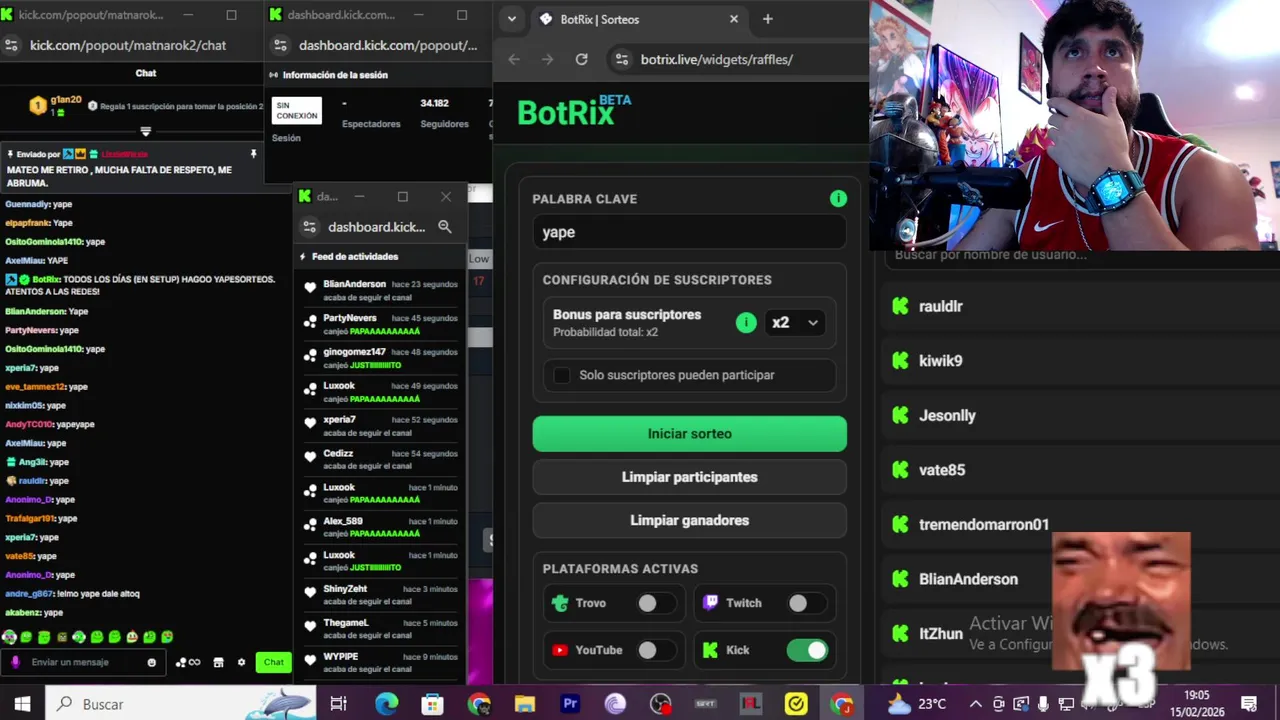This screenshot has height=720, width=1280.
Task: Click the purple microphone icon in chat input
Action: (x=15, y=662)
